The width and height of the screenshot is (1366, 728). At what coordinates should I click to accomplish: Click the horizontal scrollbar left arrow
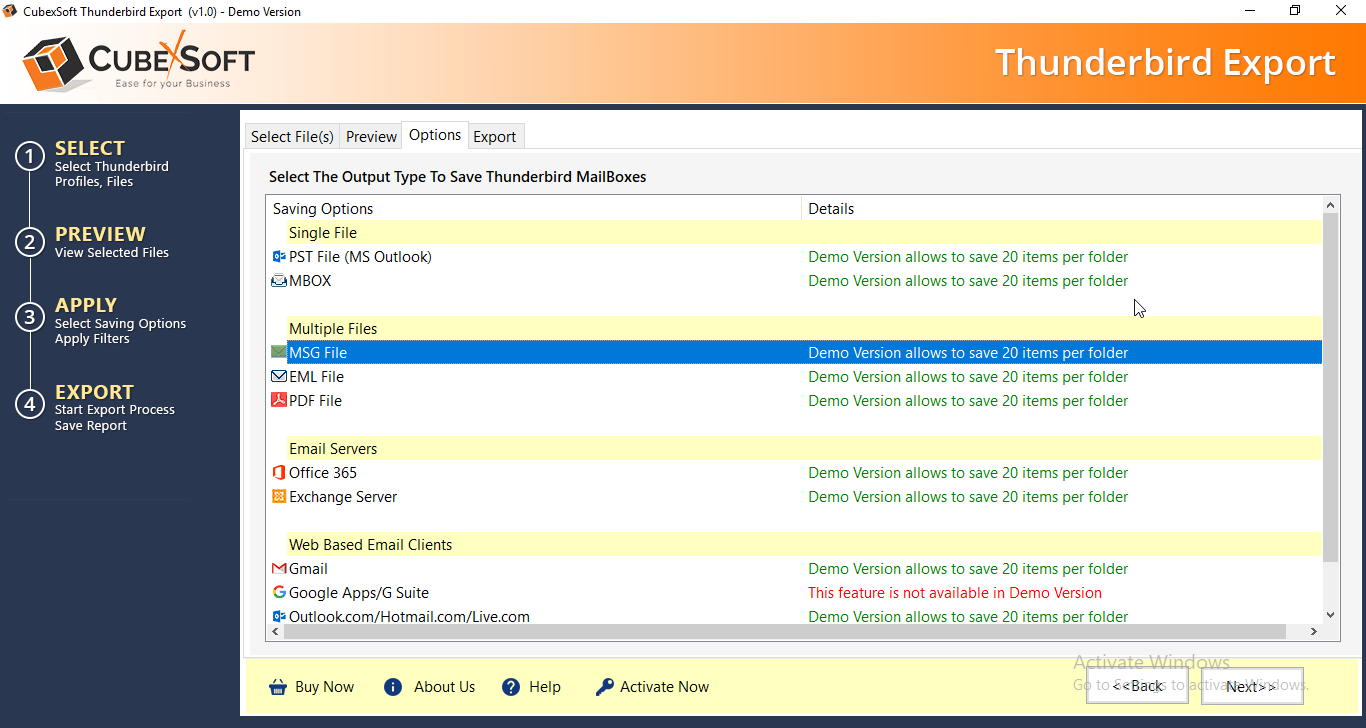(x=274, y=632)
